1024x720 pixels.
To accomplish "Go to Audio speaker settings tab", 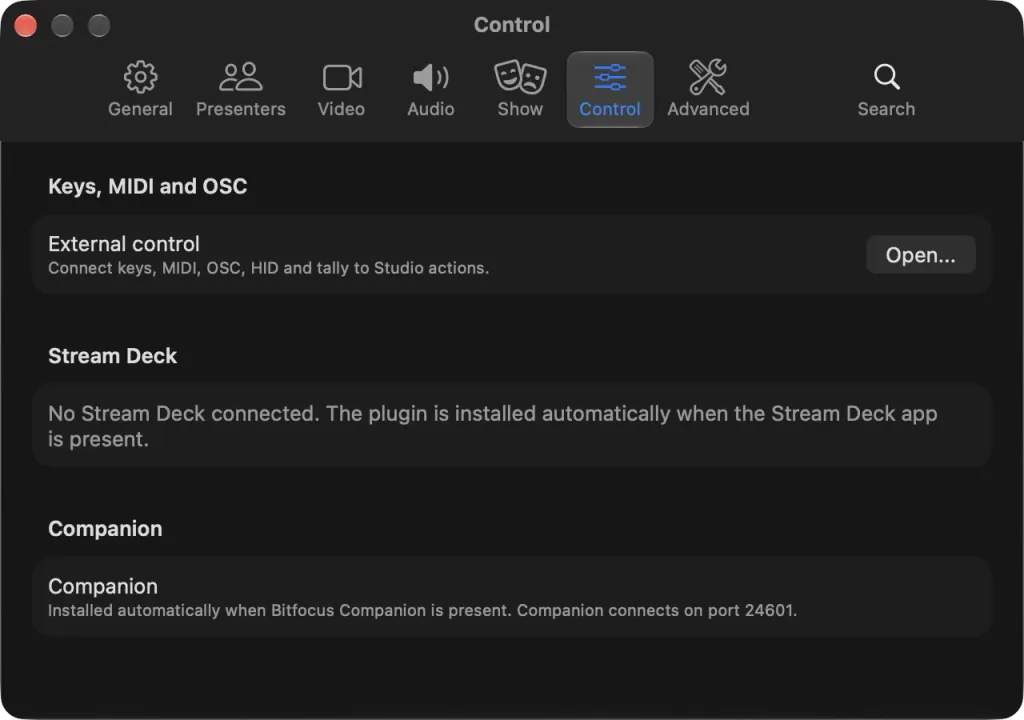I will pos(430,90).
